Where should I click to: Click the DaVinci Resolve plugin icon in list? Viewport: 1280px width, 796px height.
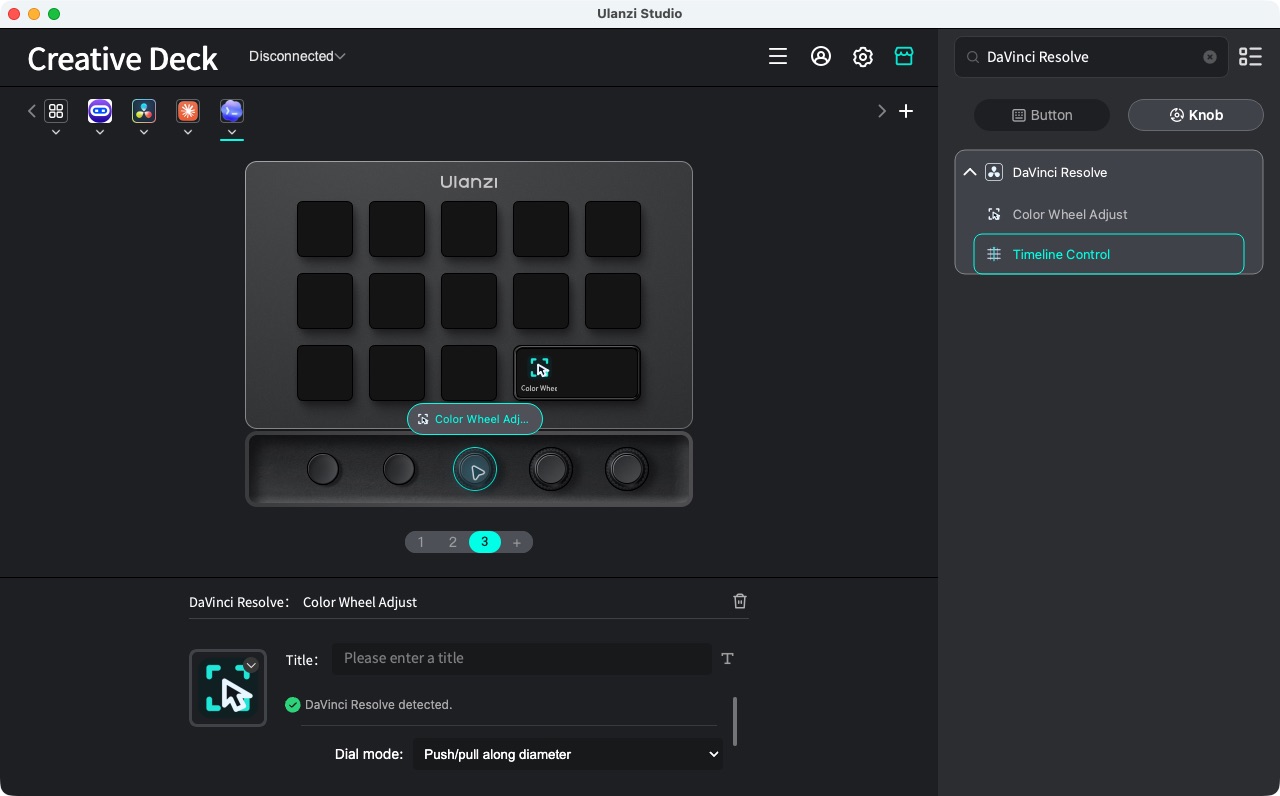[x=994, y=172]
